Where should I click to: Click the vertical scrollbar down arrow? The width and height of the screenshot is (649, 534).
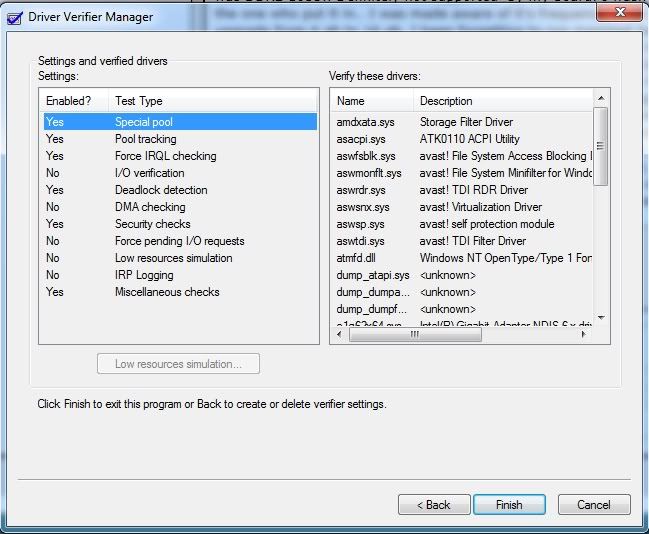(x=601, y=318)
